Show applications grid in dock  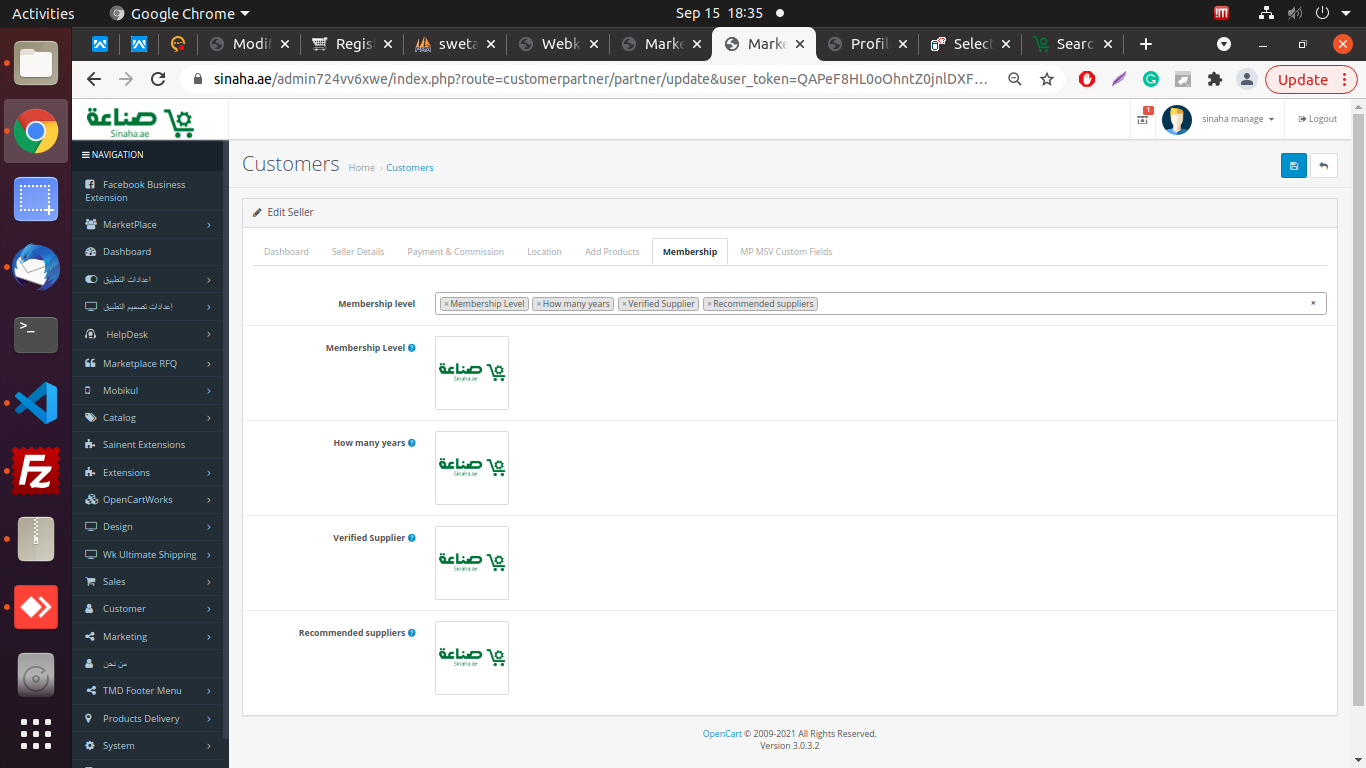click(36, 734)
